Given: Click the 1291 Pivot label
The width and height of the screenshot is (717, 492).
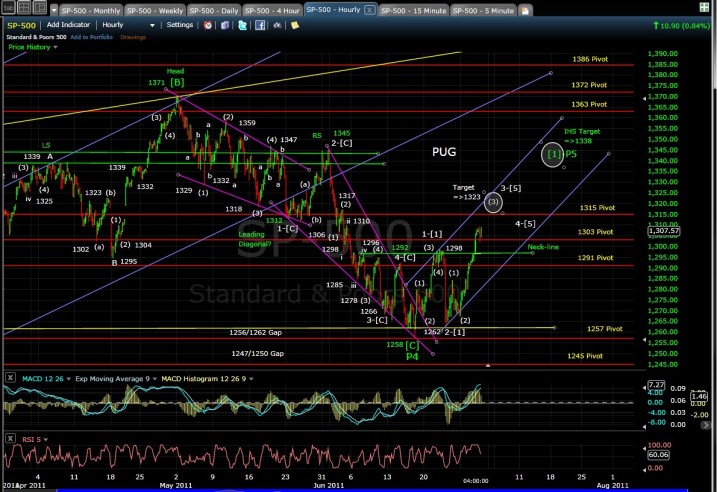Looking at the screenshot, I should 595,258.
